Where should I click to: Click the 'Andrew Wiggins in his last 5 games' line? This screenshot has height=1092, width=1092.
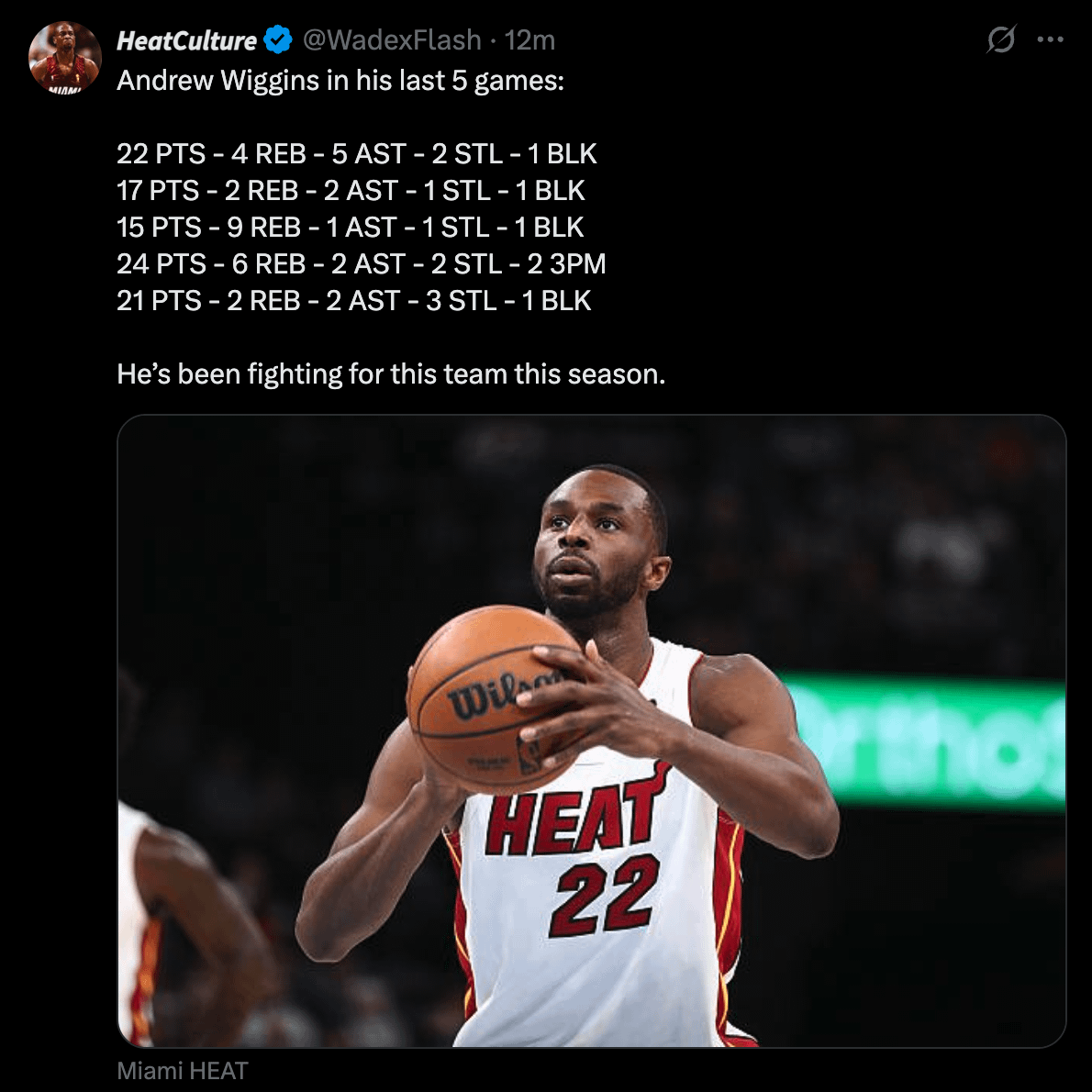[340, 81]
